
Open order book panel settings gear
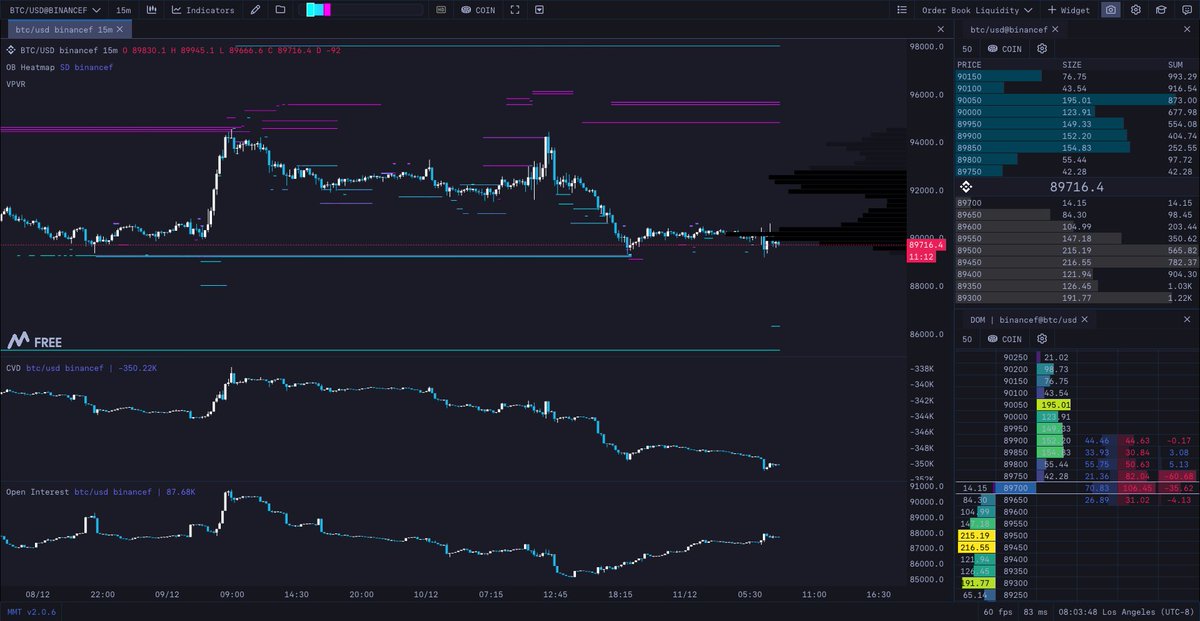(1042, 48)
